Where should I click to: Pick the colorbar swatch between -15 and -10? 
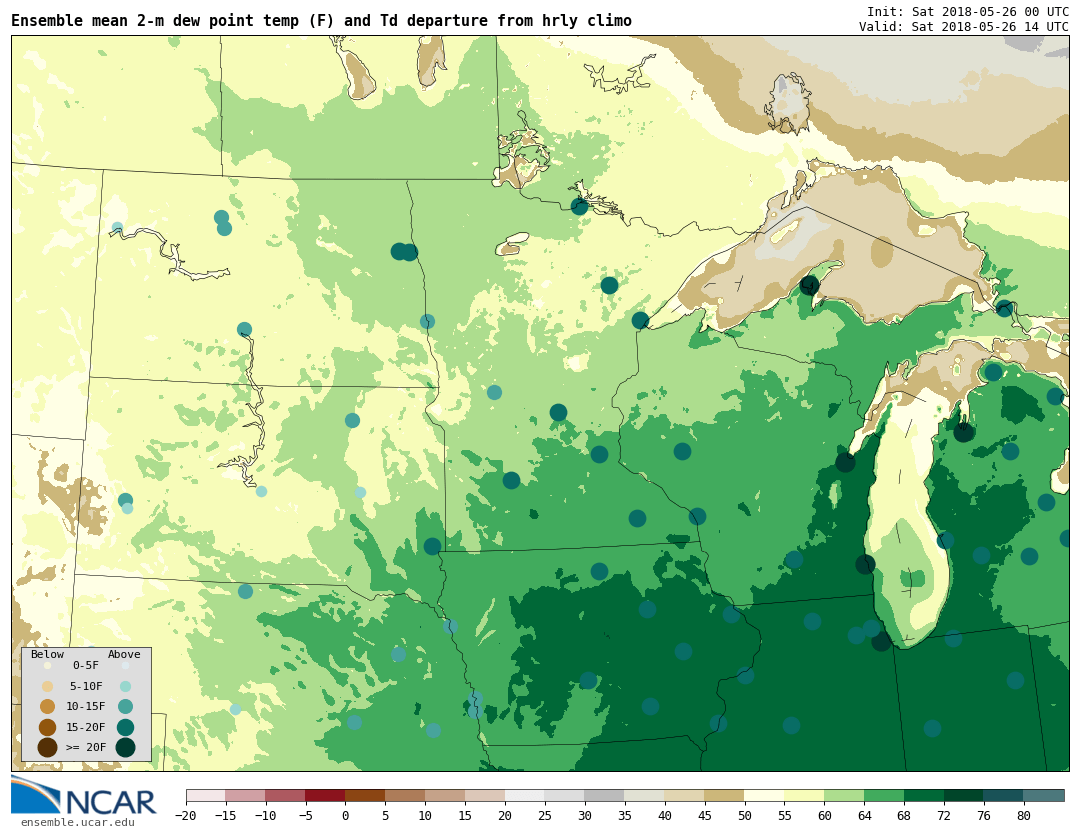pyautogui.click(x=245, y=796)
